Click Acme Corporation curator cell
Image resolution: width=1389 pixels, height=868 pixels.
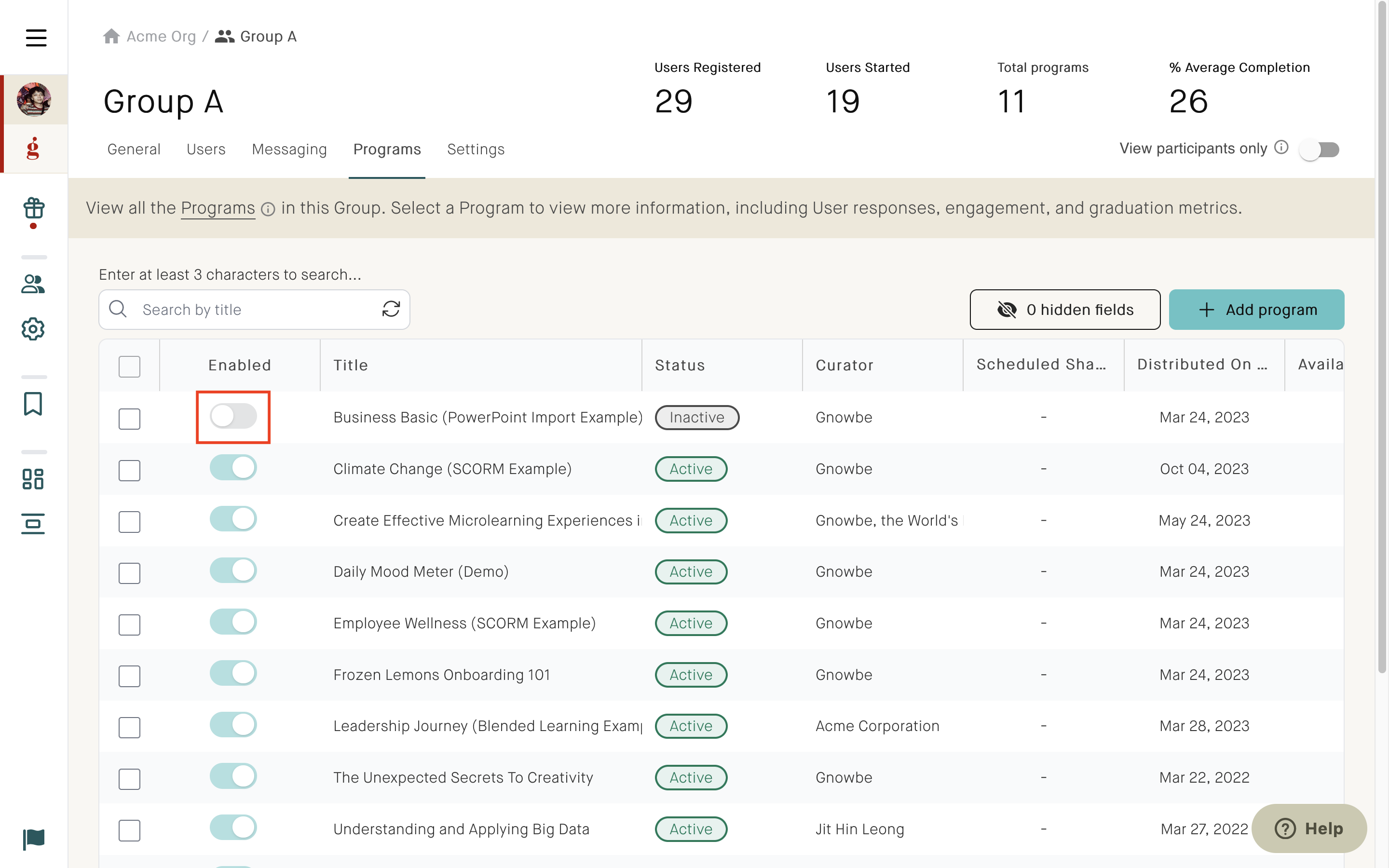pos(877,726)
